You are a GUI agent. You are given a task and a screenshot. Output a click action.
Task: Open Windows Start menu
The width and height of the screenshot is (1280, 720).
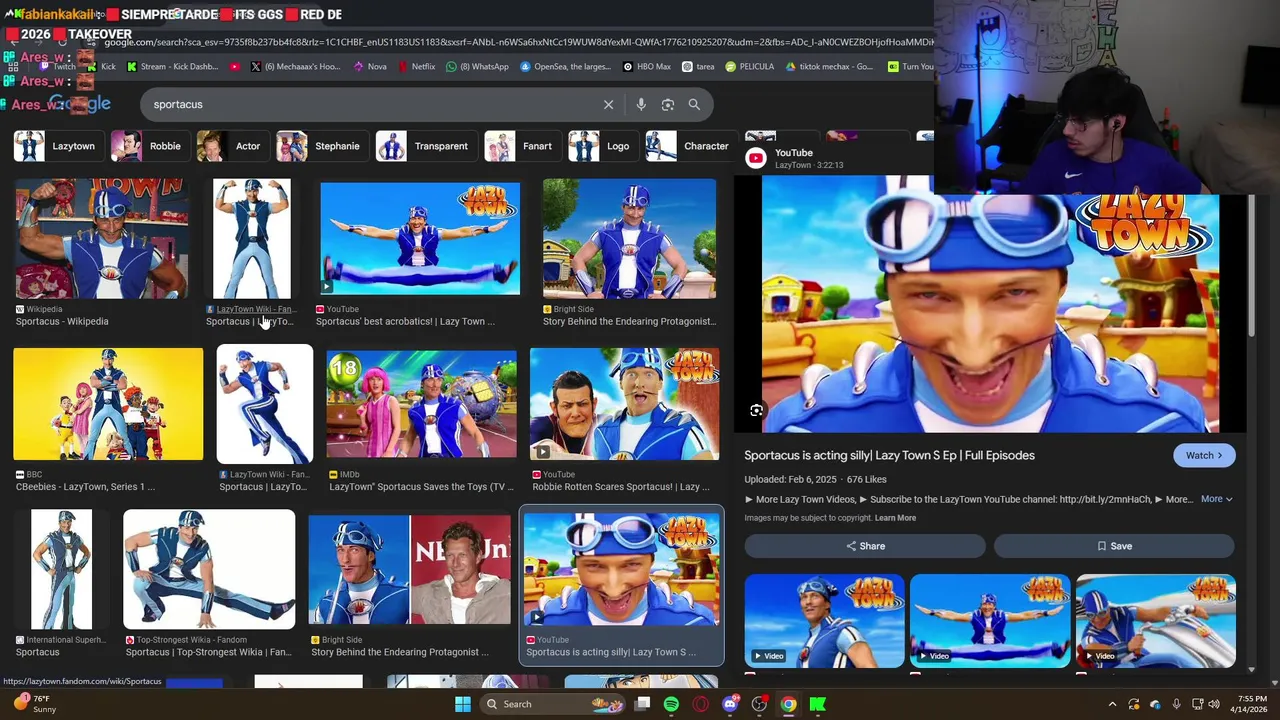point(462,704)
